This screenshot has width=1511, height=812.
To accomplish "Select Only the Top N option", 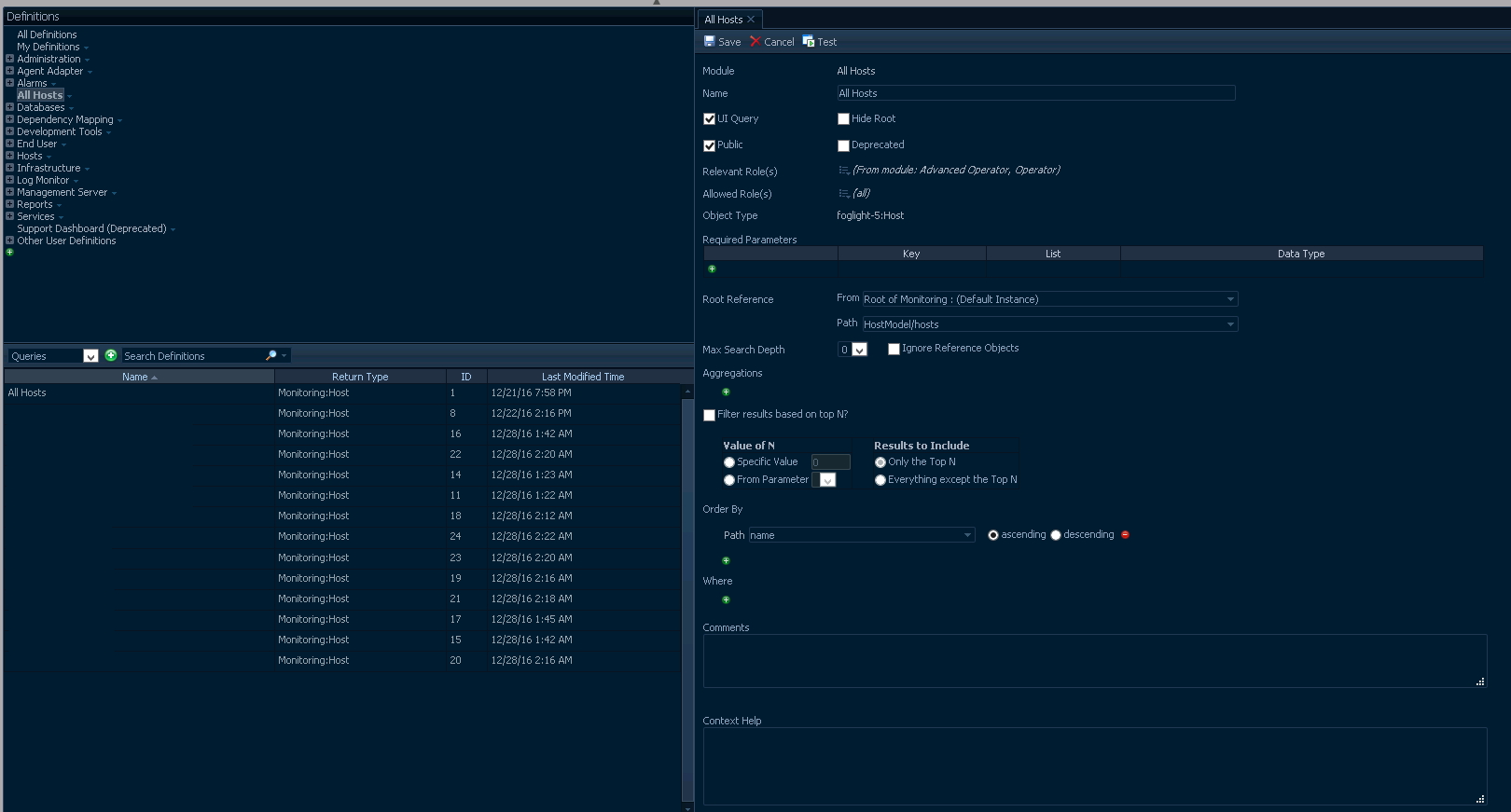I will point(880,462).
